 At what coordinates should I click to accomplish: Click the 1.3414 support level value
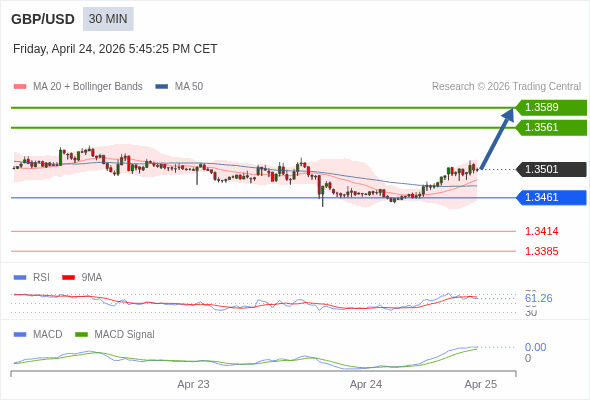[x=541, y=231]
